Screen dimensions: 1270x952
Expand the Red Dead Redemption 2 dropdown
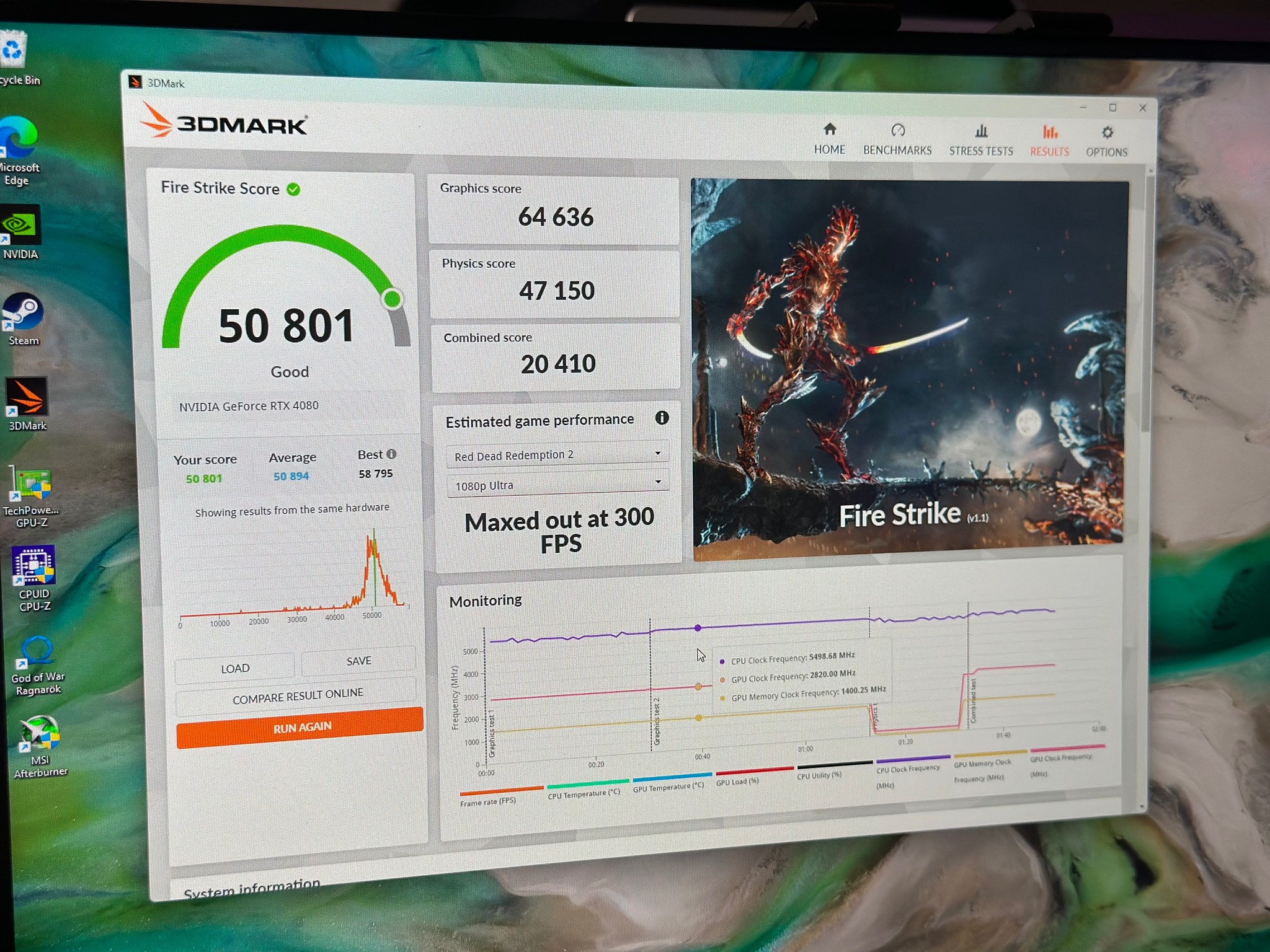(x=557, y=454)
